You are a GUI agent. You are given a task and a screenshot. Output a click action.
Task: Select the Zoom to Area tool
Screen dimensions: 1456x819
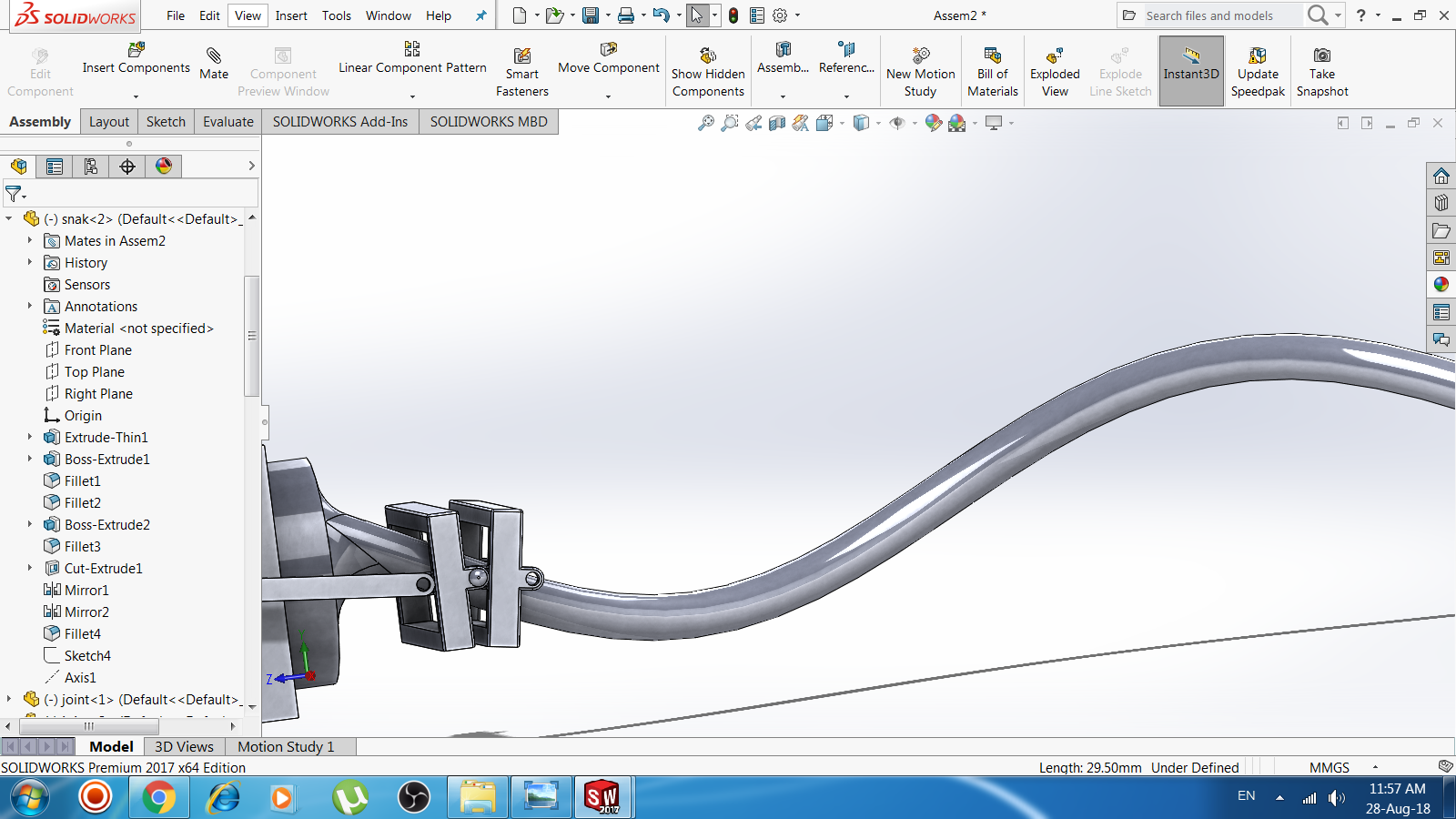pos(729,123)
